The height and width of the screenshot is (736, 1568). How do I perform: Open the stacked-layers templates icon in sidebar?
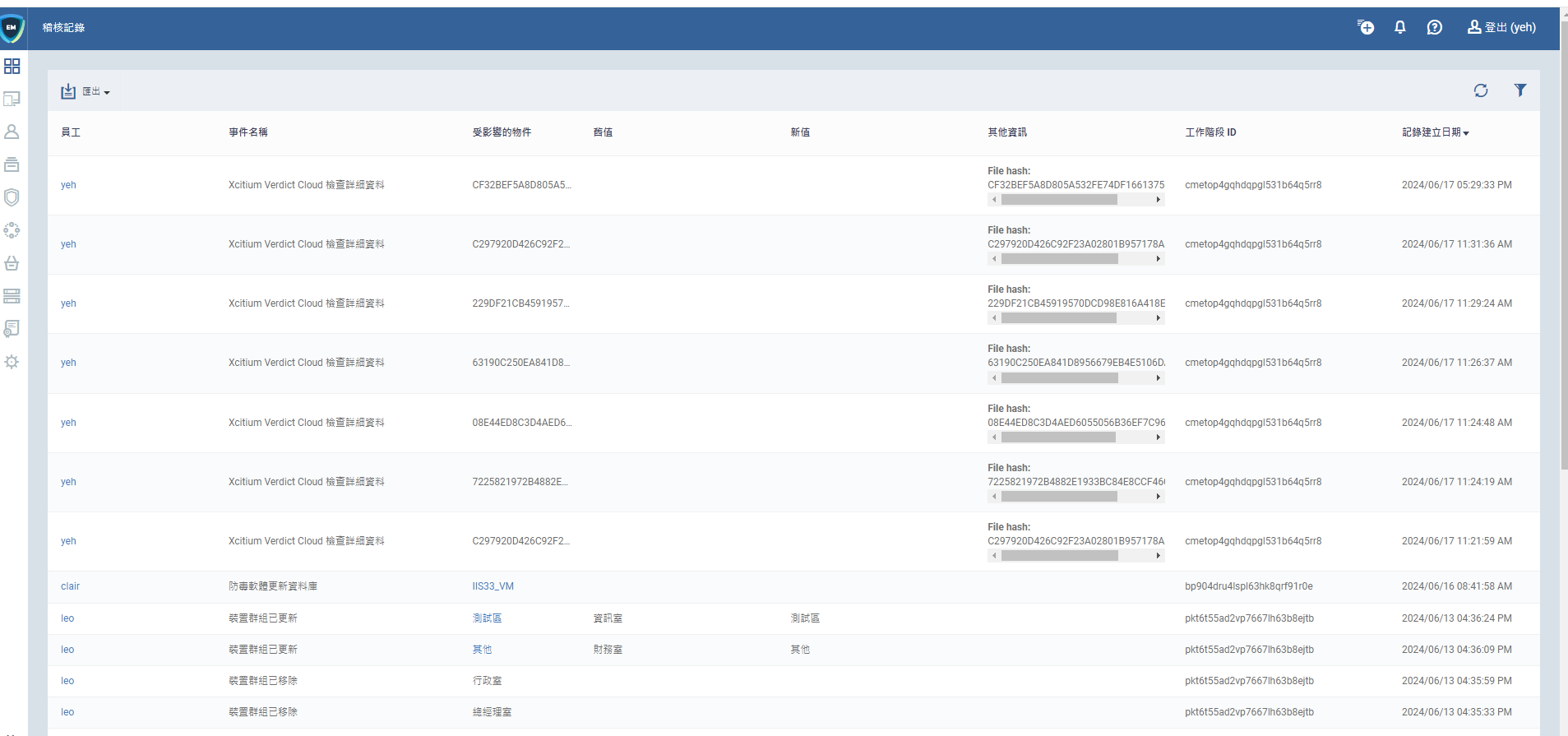pyautogui.click(x=12, y=164)
